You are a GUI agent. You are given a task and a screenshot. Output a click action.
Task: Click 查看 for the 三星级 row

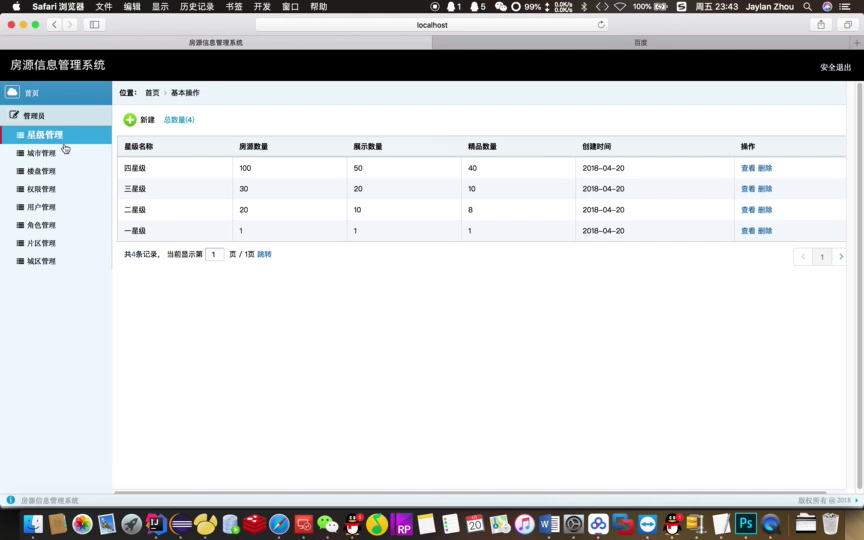[748, 189]
